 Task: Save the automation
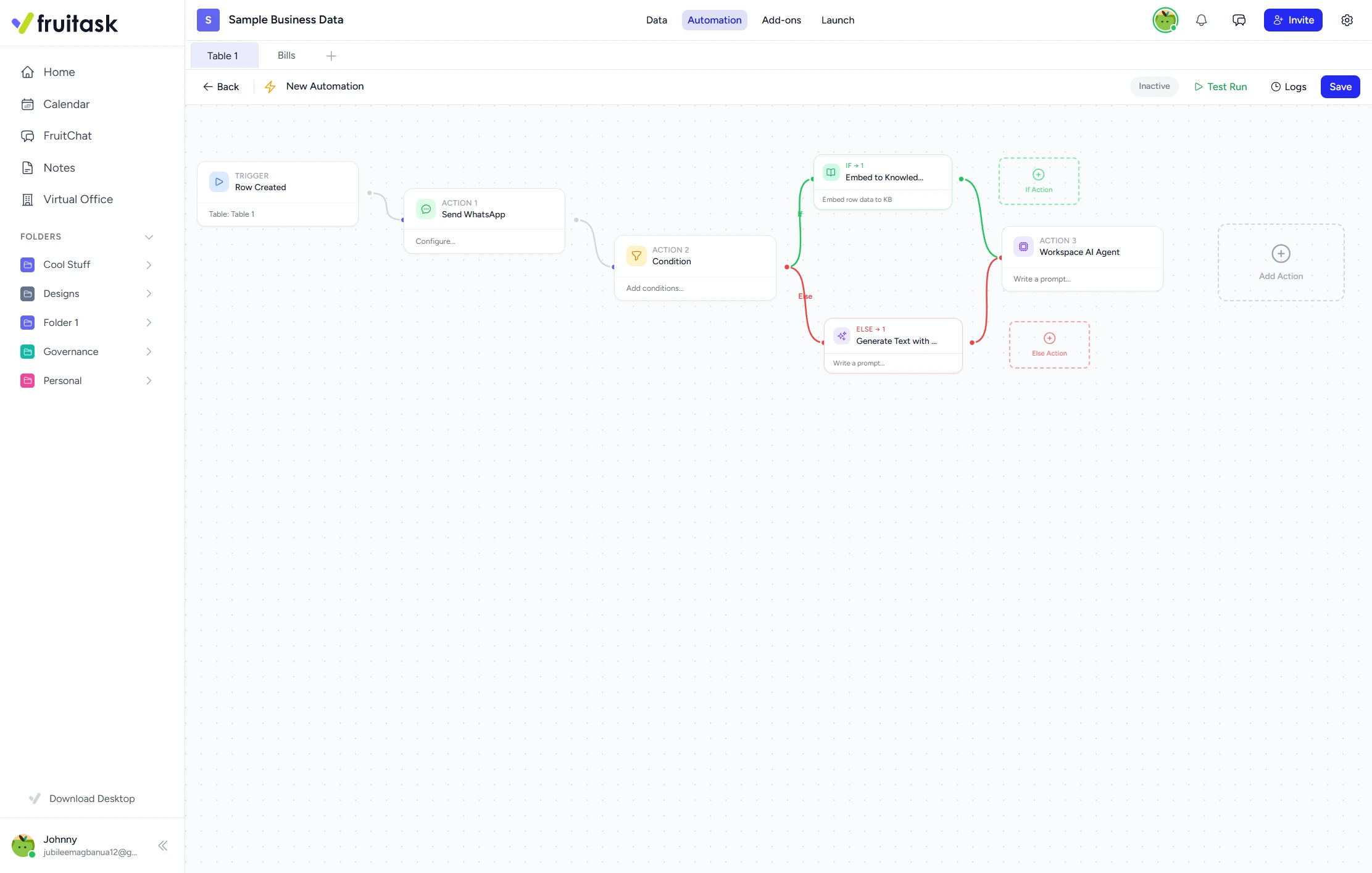pos(1340,87)
